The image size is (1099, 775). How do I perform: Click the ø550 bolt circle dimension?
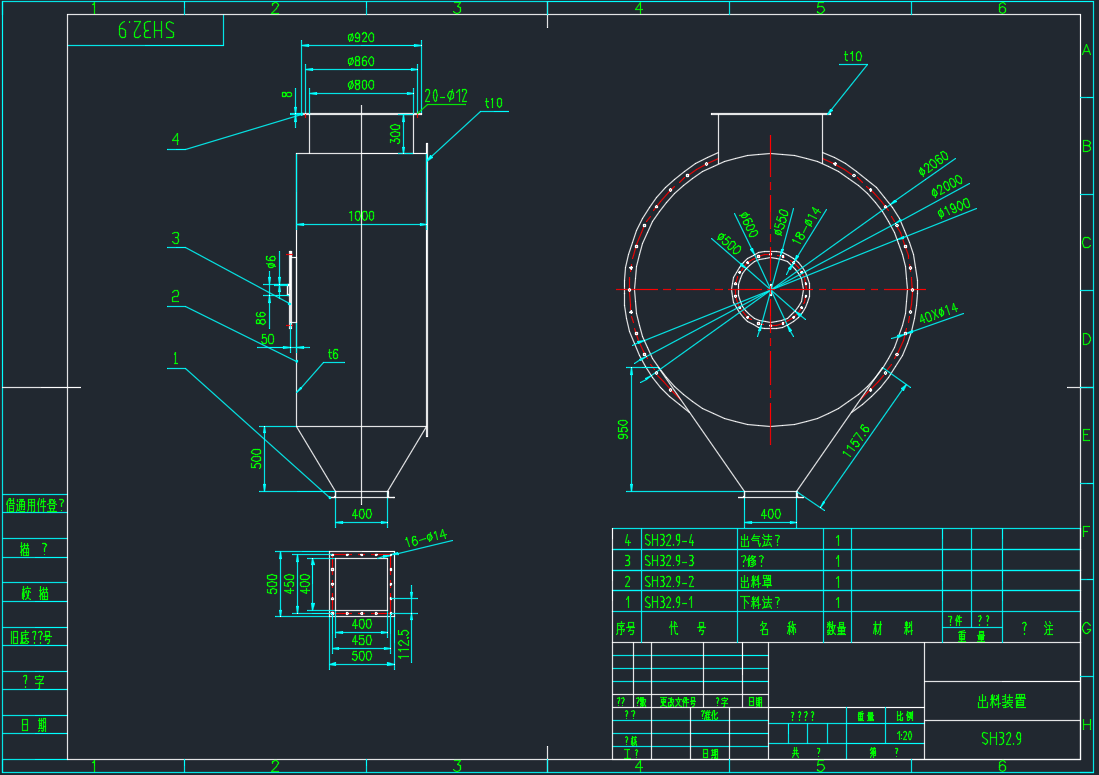pyautogui.click(x=781, y=221)
